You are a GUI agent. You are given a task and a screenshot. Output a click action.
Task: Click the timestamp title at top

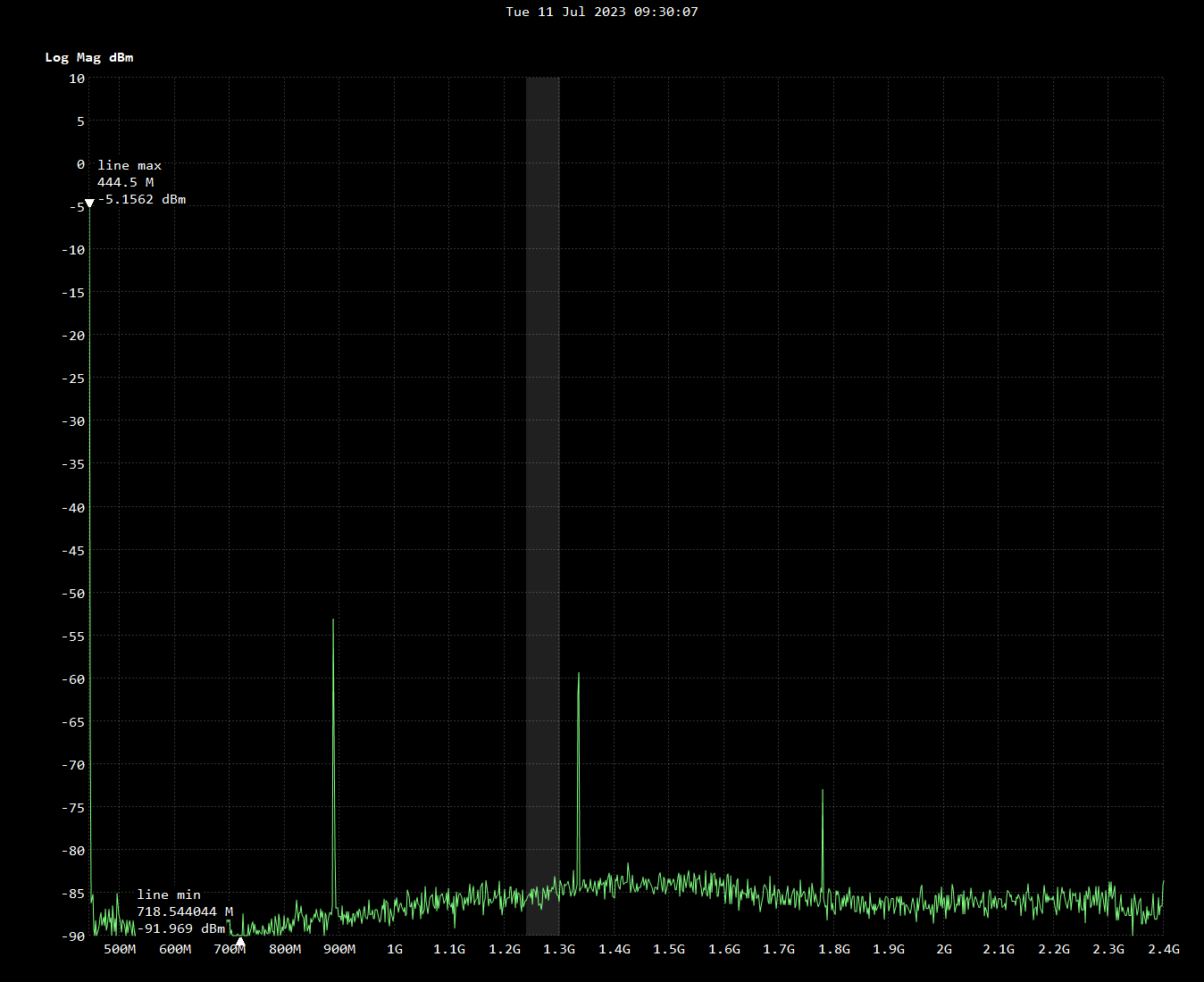click(x=601, y=12)
